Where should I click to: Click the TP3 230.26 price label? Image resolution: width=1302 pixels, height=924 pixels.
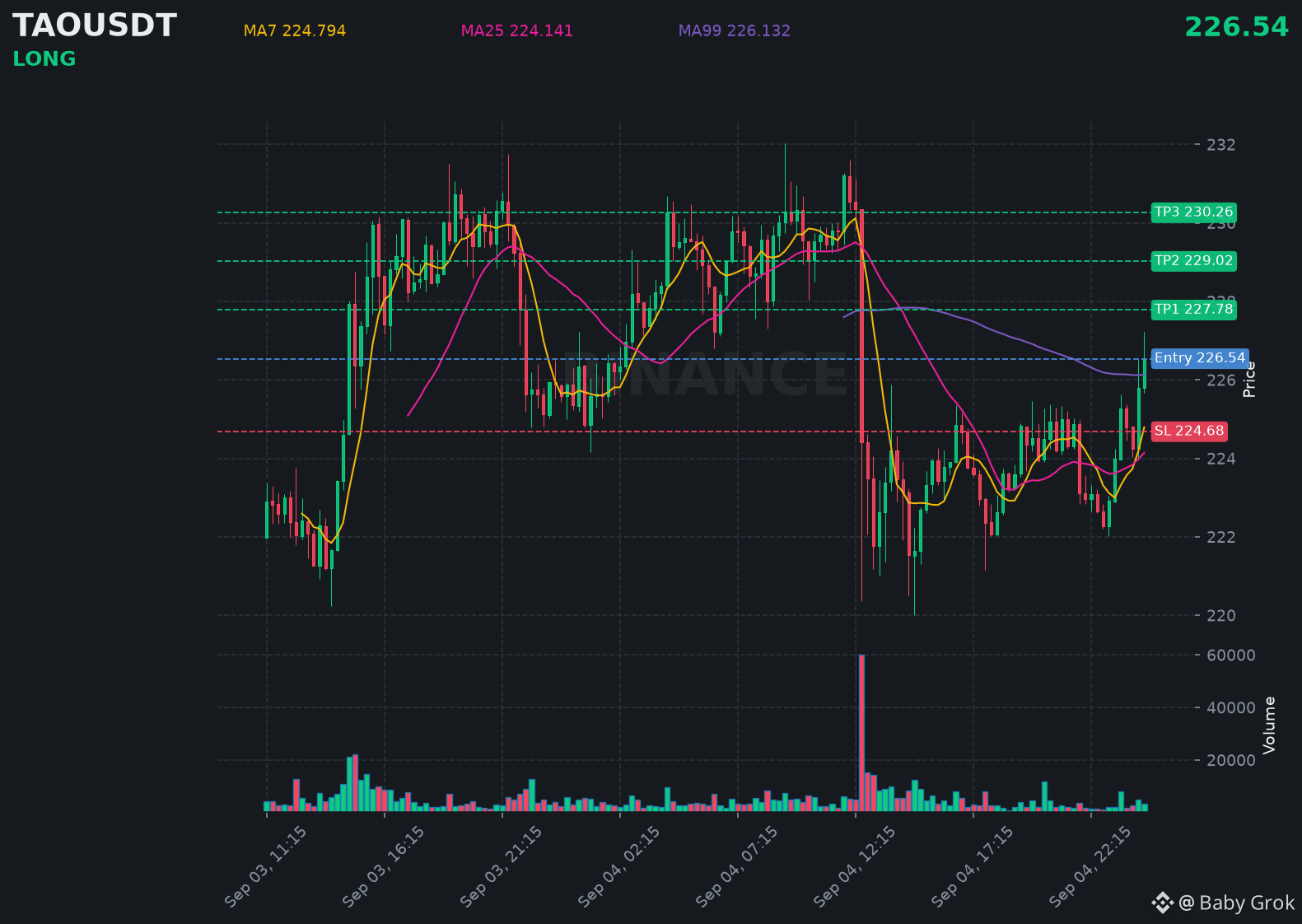coord(1193,212)
